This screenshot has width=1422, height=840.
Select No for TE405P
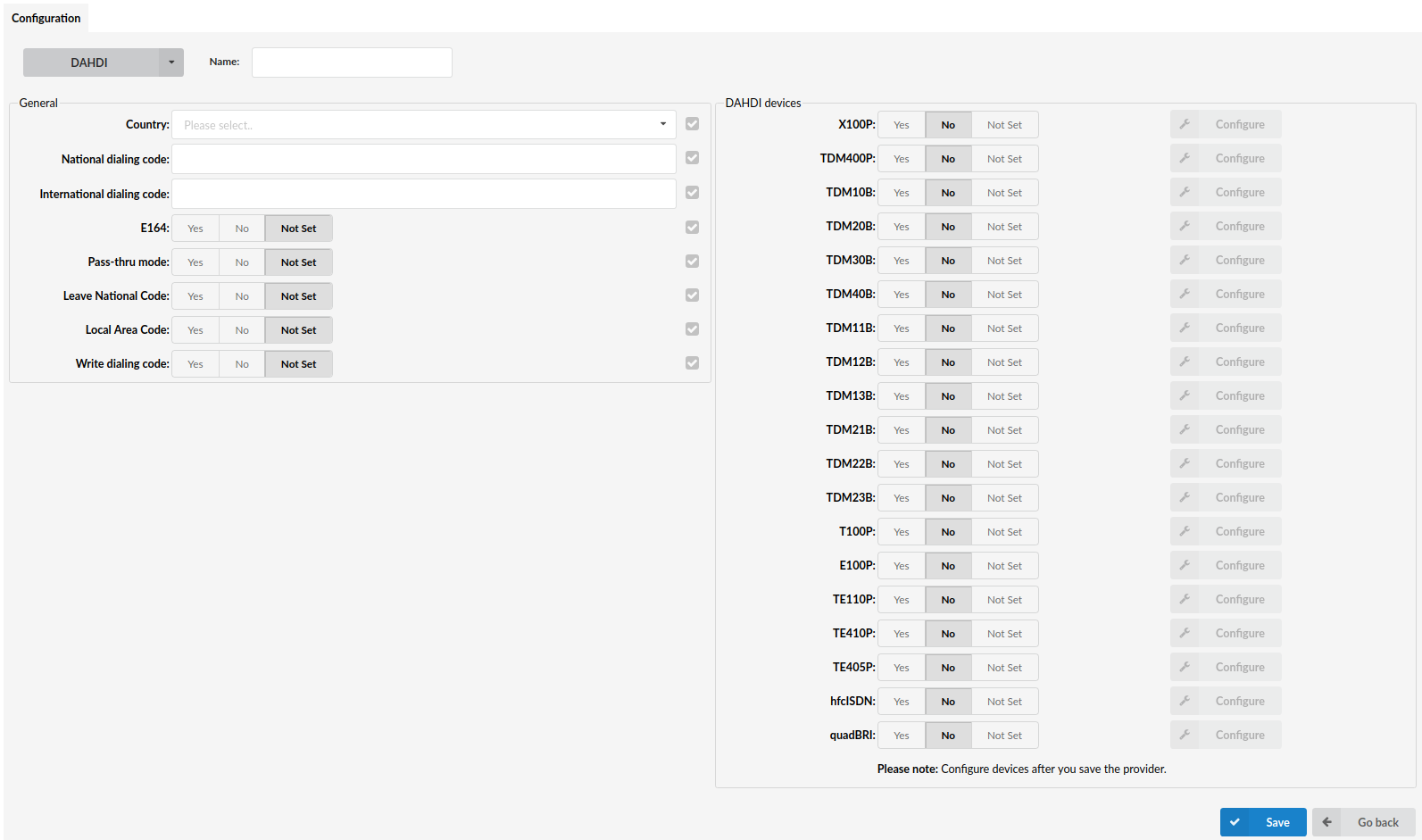tap(948, 668)
